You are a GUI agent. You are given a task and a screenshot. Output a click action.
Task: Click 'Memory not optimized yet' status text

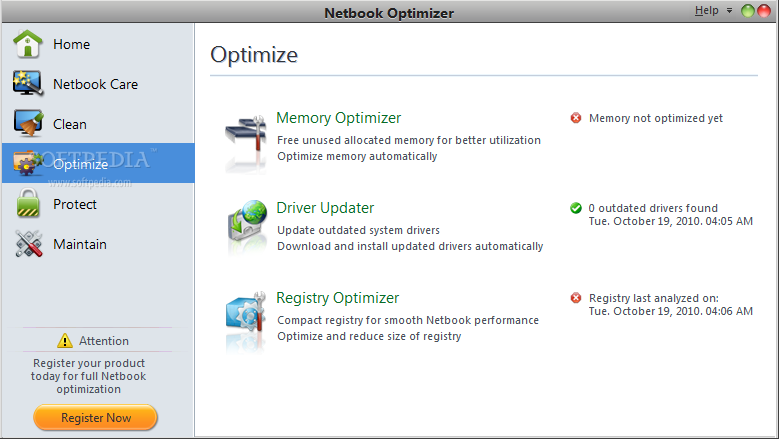pyautogui.click(x=656, y=118)
